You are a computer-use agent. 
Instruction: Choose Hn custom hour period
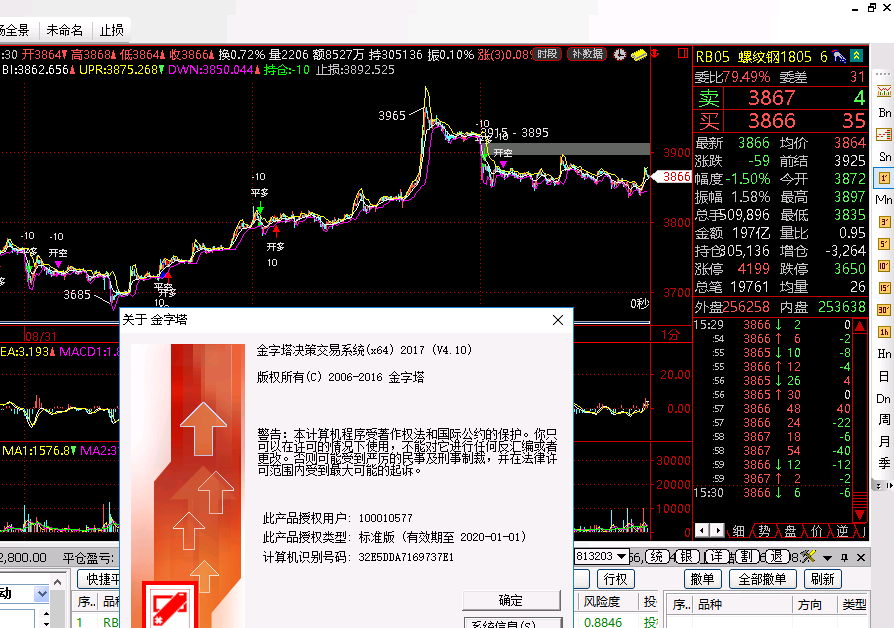click(884, 354)
